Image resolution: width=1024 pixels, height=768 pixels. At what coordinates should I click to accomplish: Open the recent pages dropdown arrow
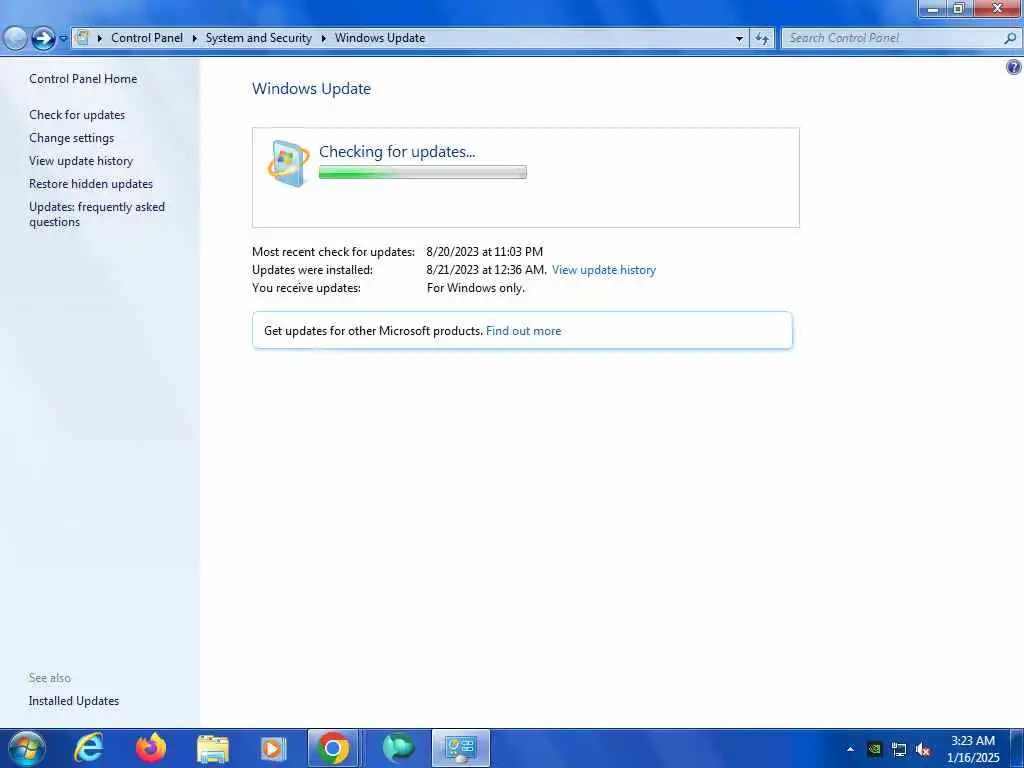click(x=63, y=39)
